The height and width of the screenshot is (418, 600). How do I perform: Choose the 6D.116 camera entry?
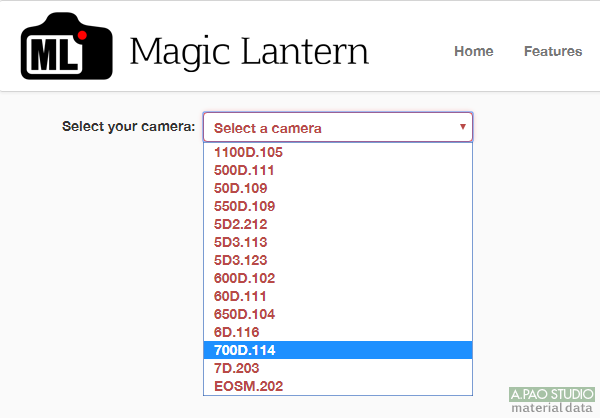coord(236,332)
